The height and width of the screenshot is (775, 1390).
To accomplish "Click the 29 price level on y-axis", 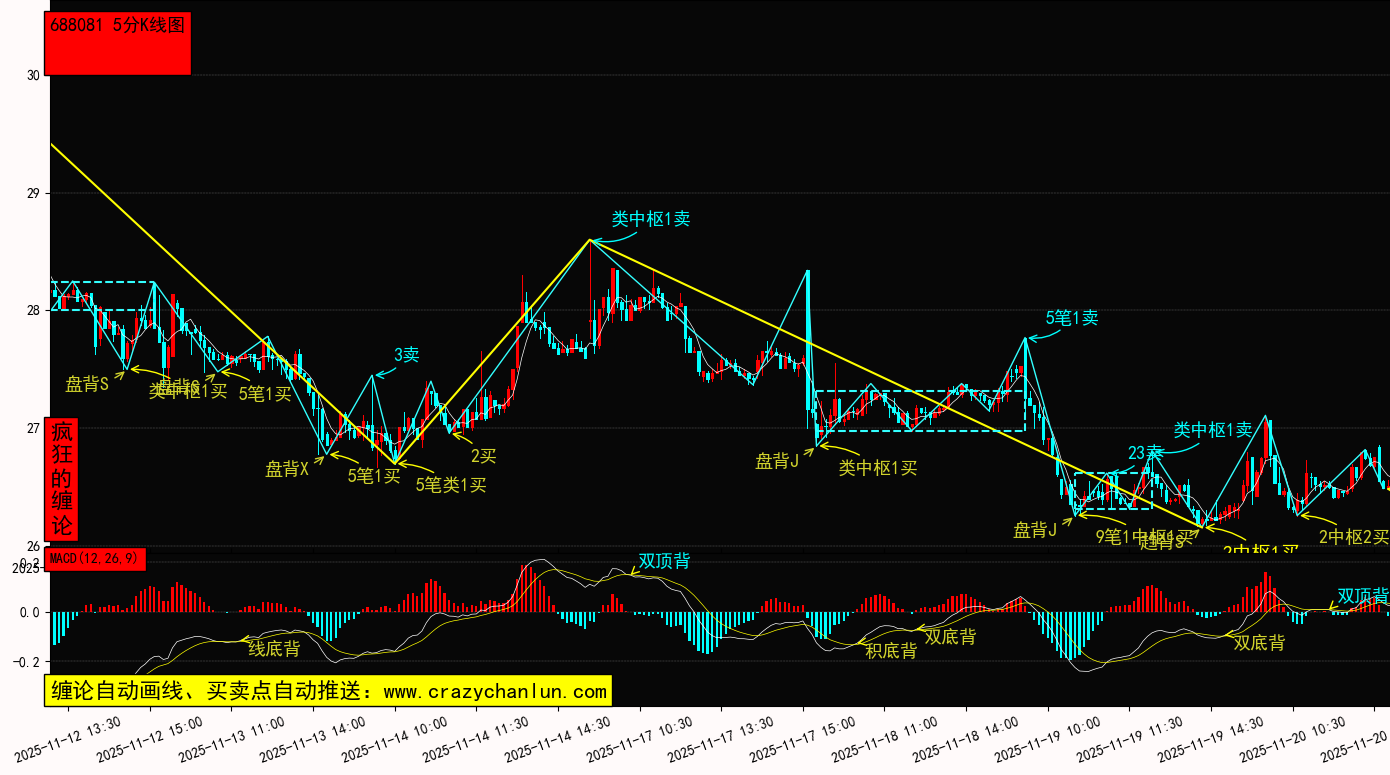I will (x=33, y=193).
